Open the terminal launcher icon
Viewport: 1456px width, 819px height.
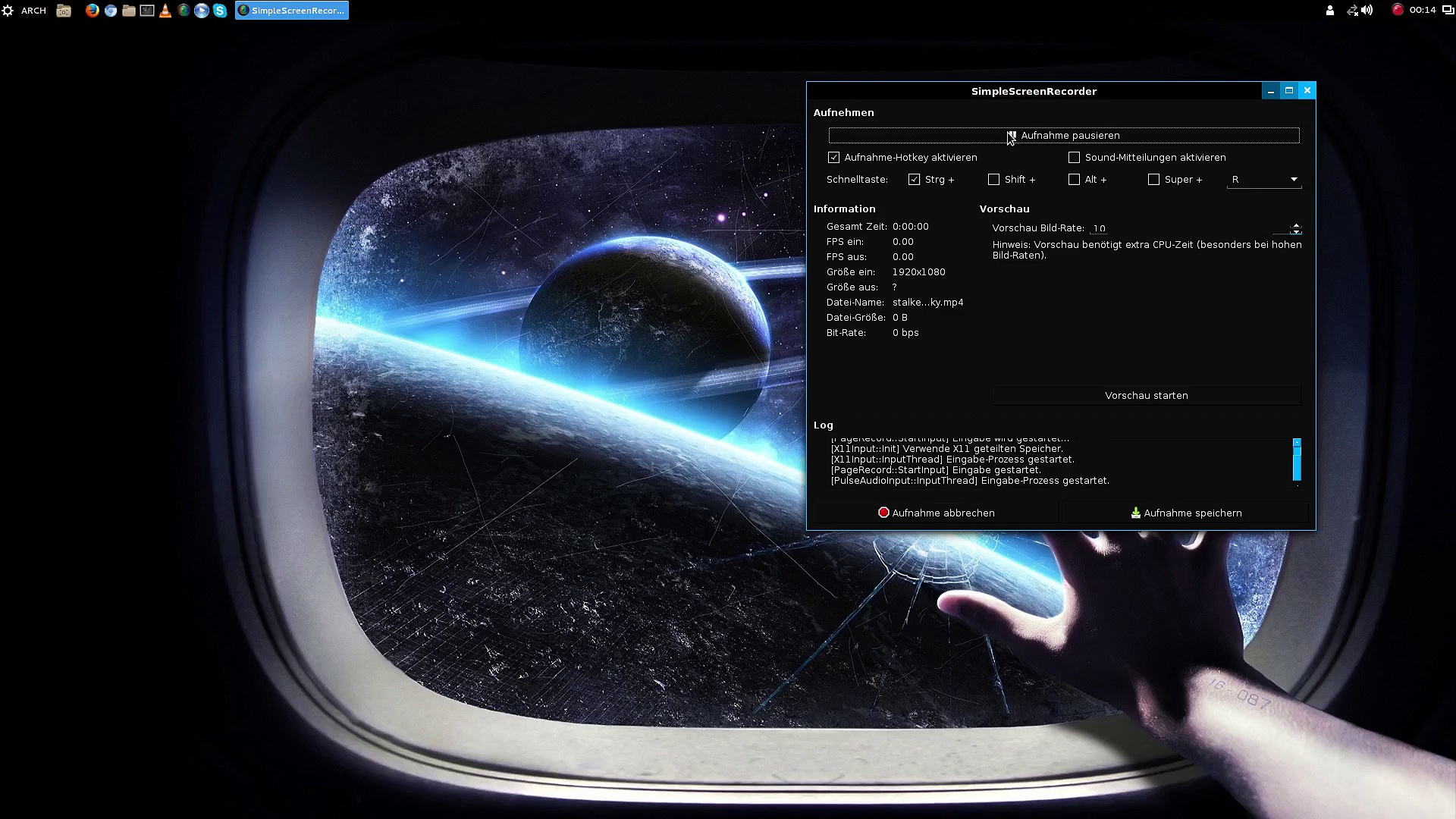point(147,11)
